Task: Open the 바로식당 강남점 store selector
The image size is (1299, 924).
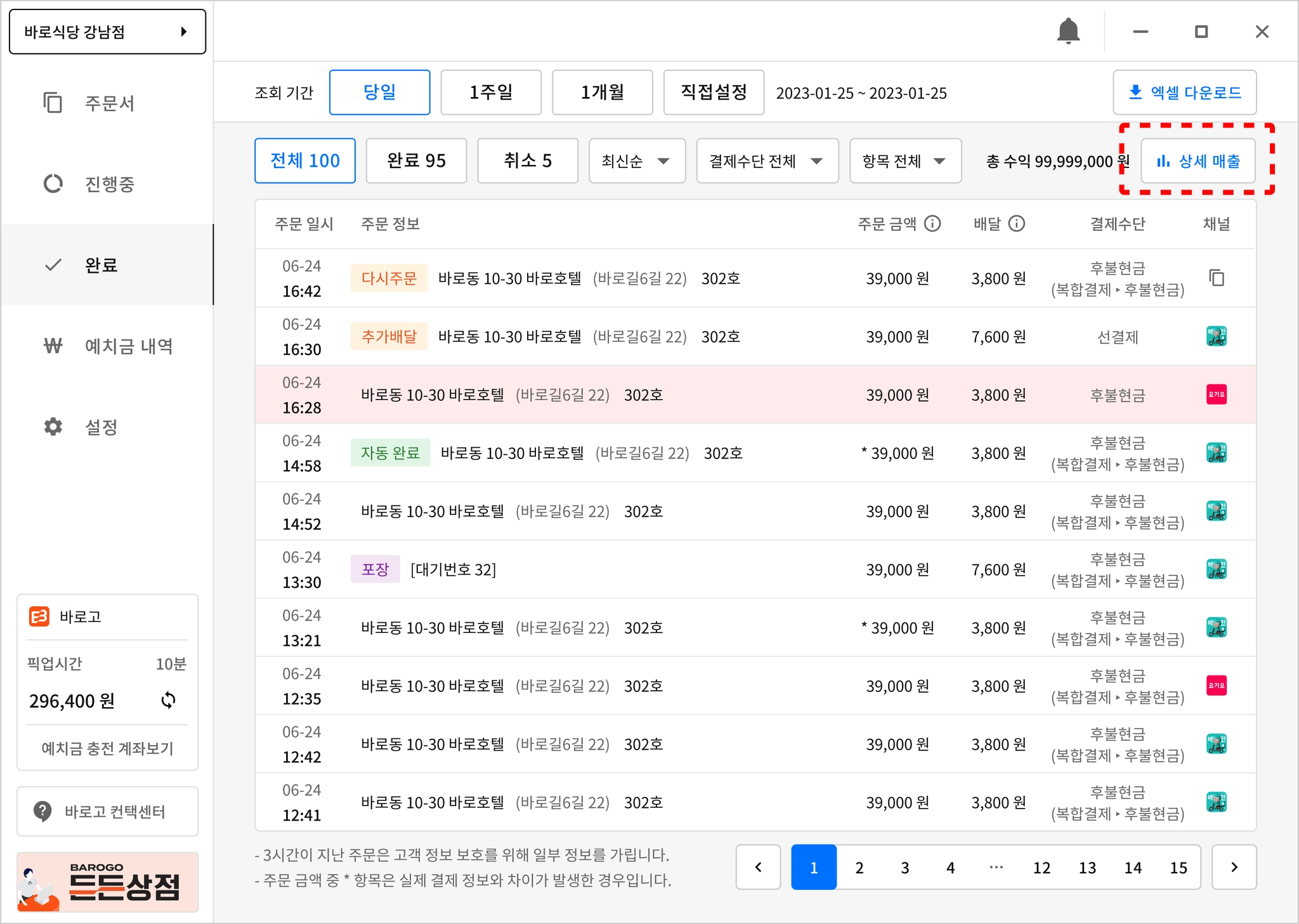Action: [x=107, y=32]
